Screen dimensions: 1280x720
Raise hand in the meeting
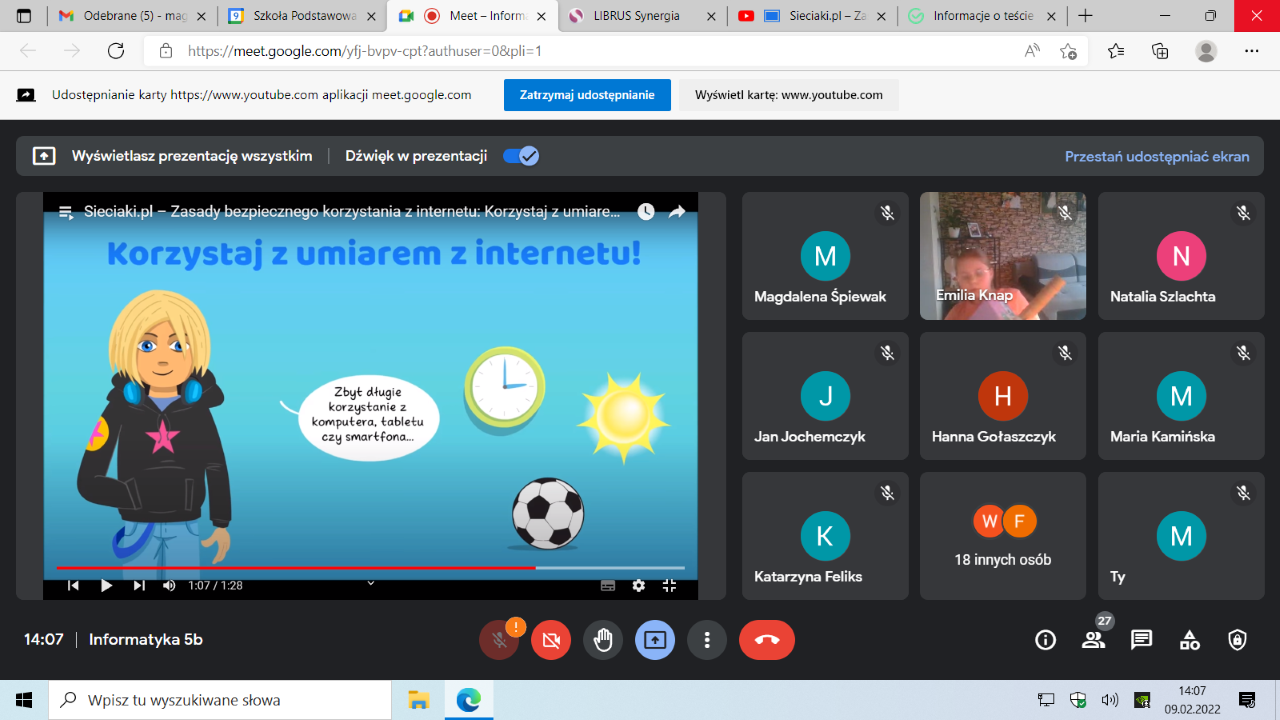click(x=603, y=640)
